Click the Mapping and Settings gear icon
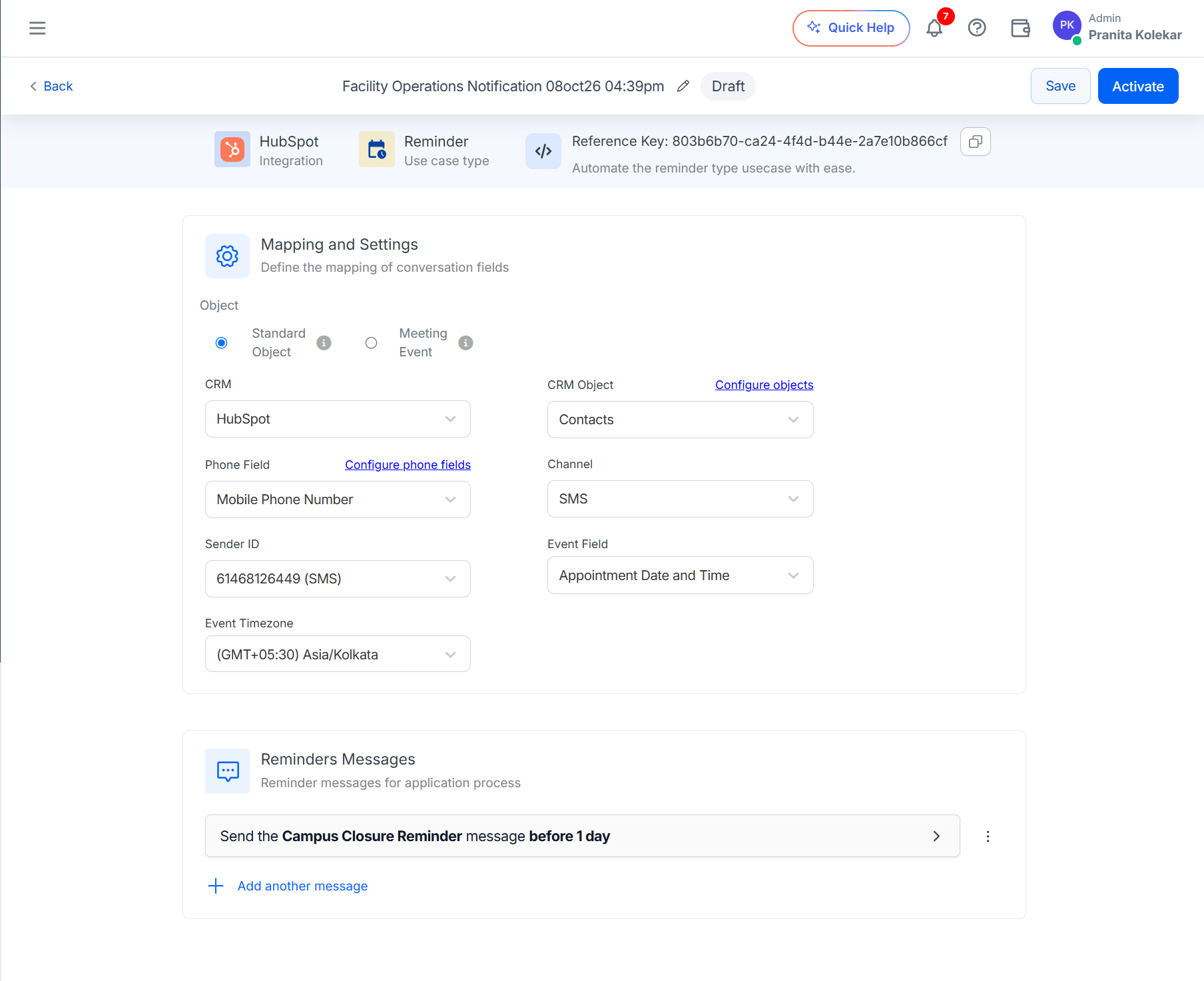Screen dimensions: 1204x981 (x=227, y=256)
